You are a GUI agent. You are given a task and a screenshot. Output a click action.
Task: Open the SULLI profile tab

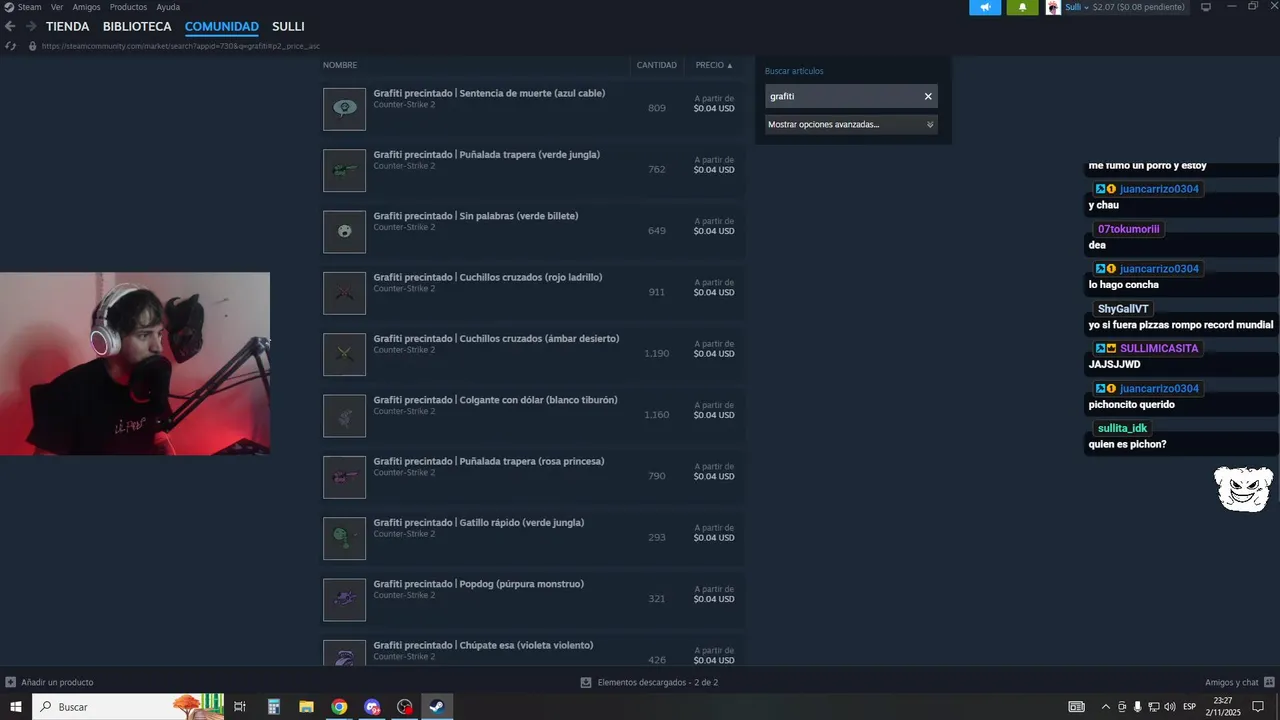[x=288, y=26]
